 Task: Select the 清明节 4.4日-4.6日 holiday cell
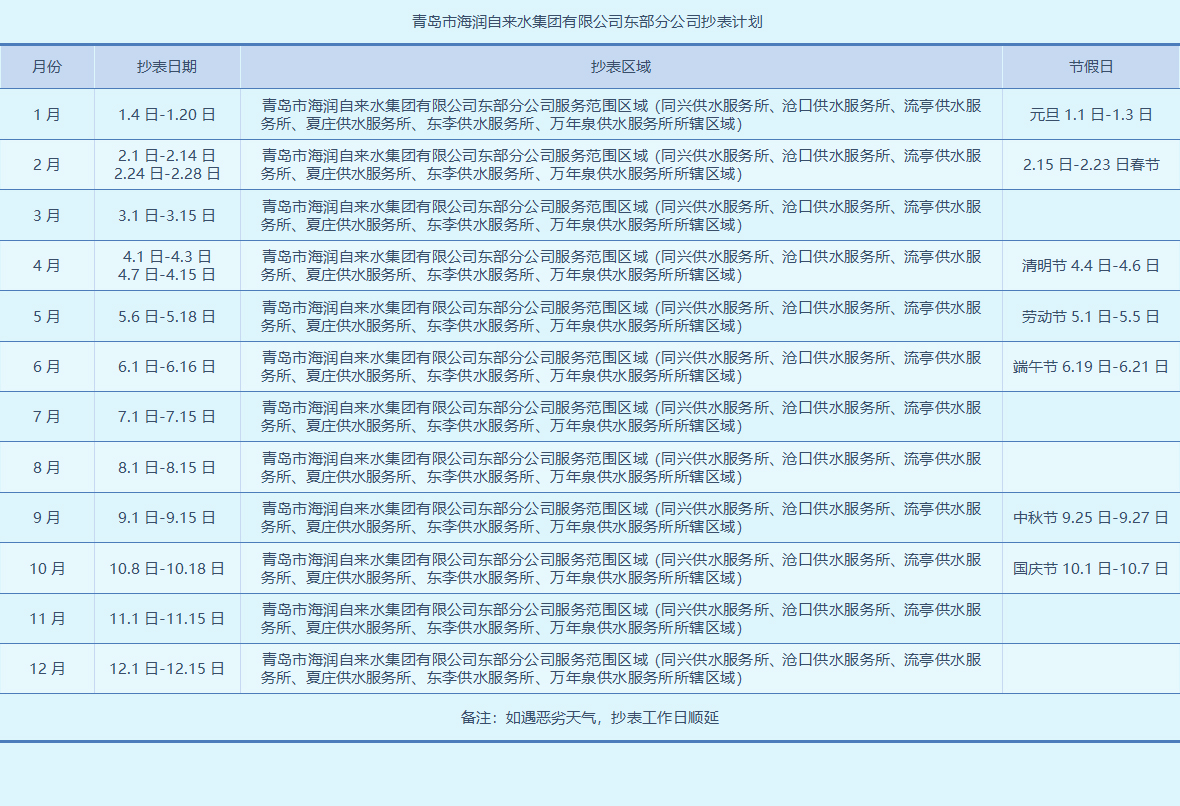1090,265
